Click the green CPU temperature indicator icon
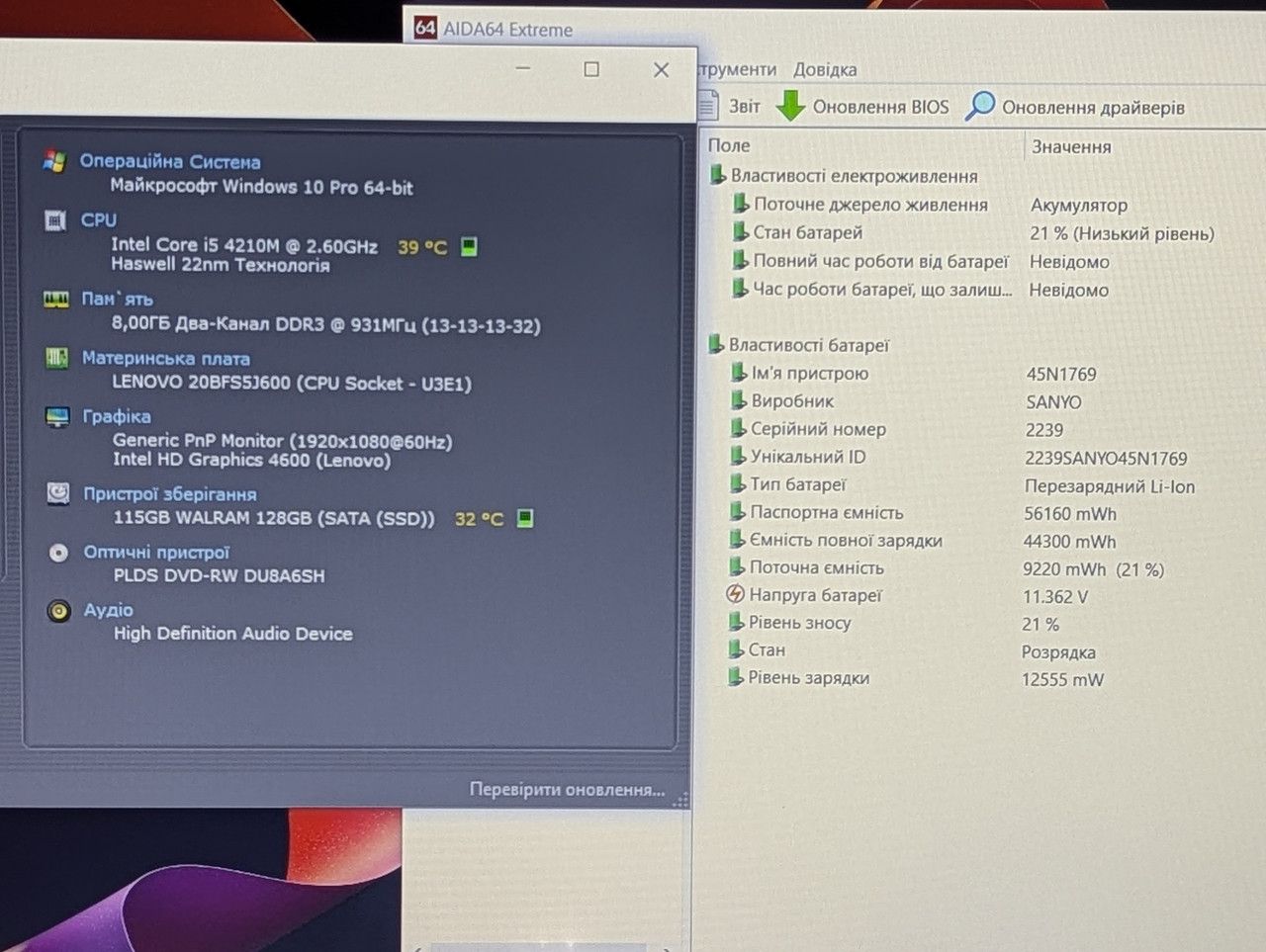Image resolution: width=1266 pixels, height=952 pixels. click(x=470, y=246)
